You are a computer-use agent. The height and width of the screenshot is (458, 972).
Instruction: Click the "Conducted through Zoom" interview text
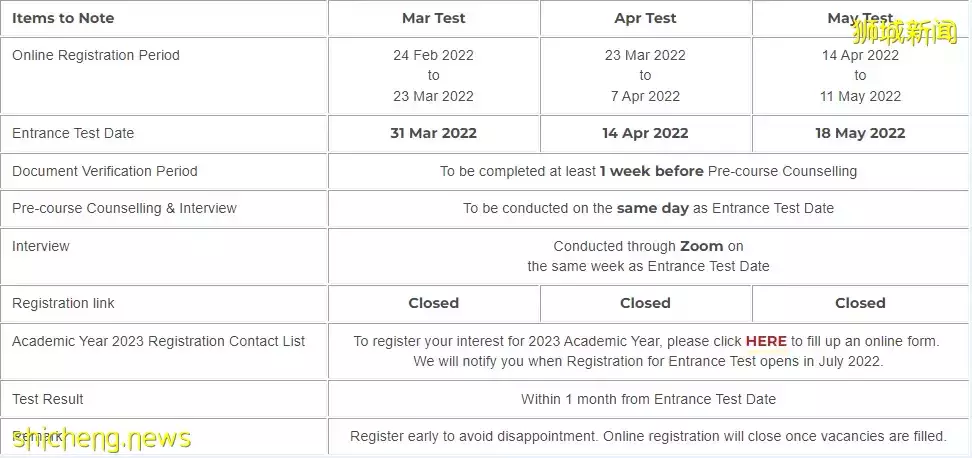tap(648, 246)
